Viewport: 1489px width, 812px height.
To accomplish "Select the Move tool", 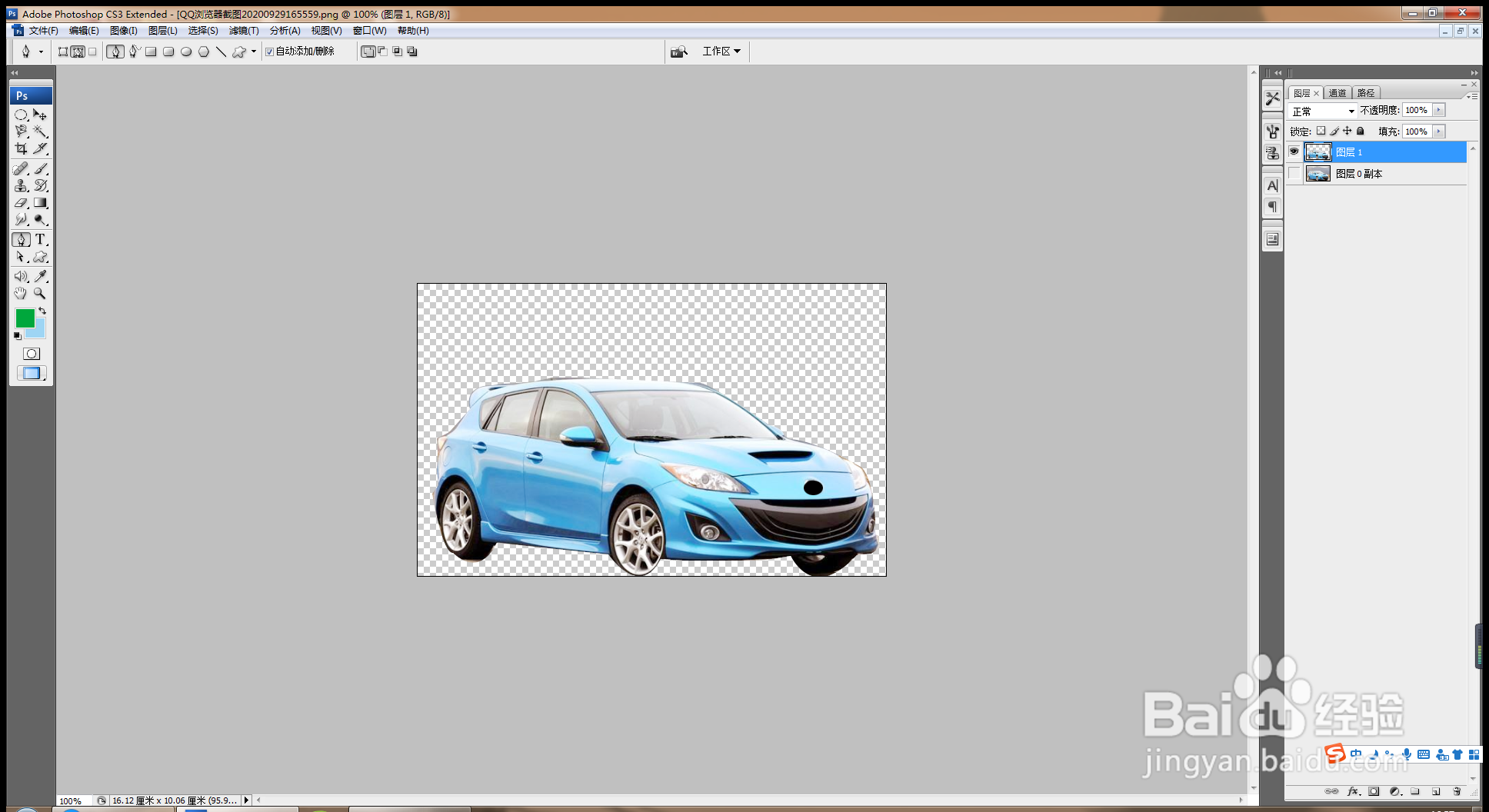I will tap(40, 115).
